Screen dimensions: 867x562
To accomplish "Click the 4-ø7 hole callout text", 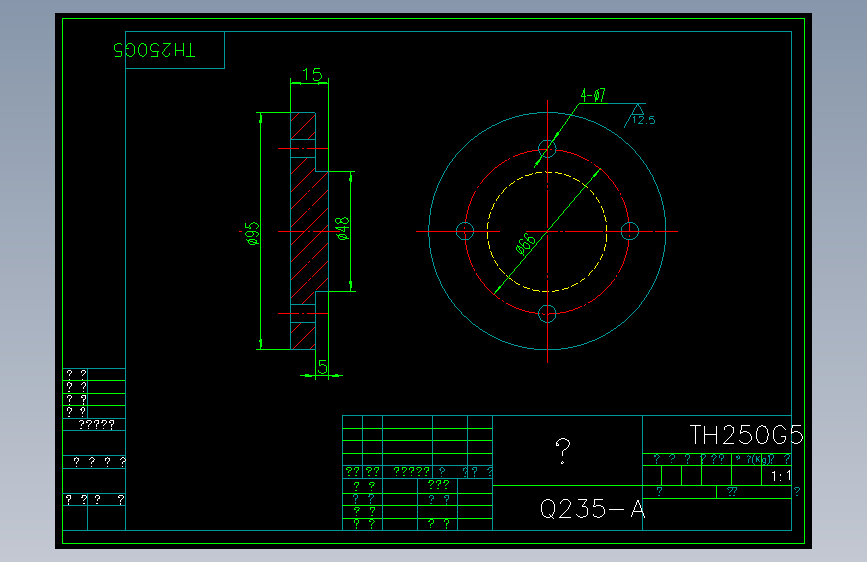I will [593, 95].
